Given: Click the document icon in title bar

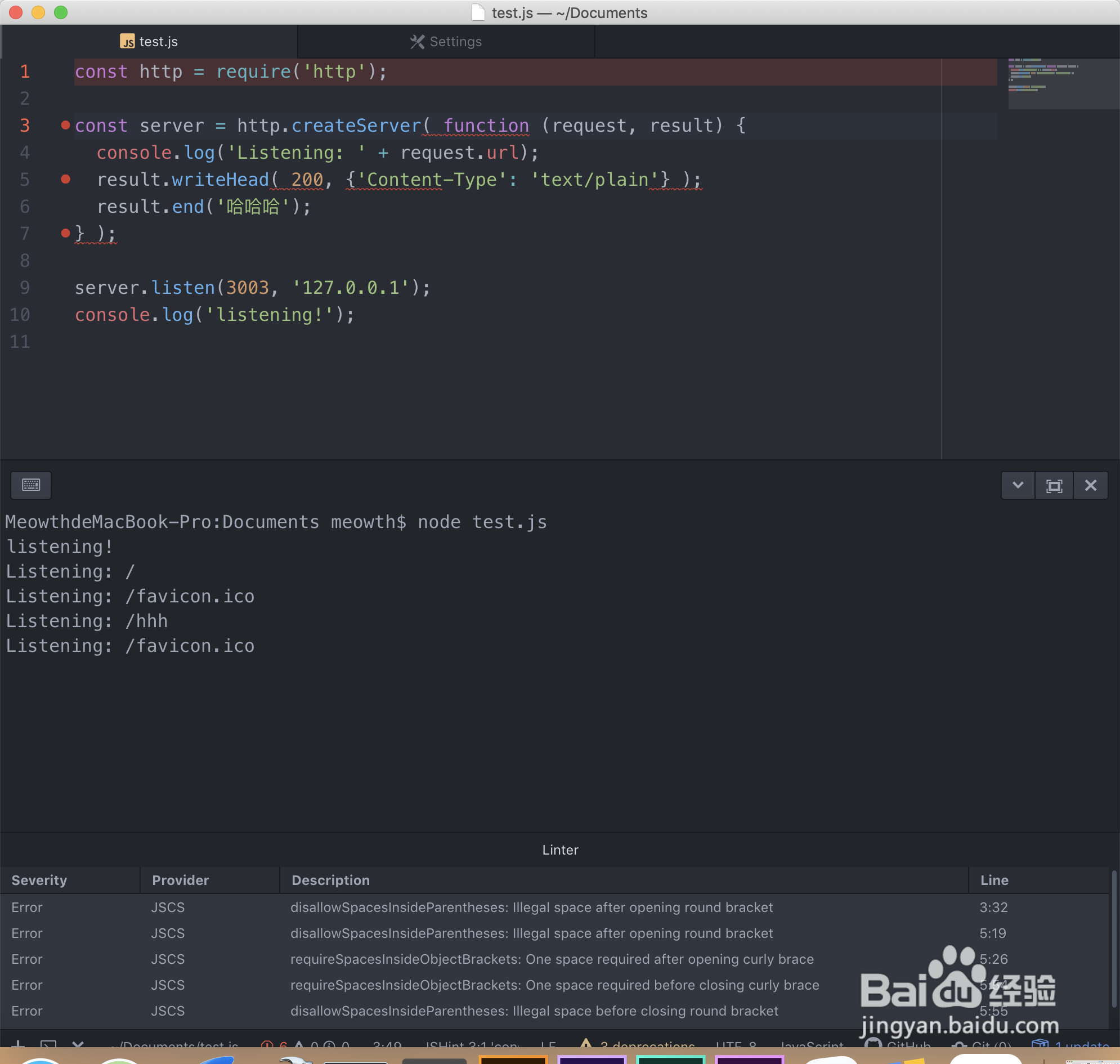Looking at the screenshot, I should pos(478,12).
